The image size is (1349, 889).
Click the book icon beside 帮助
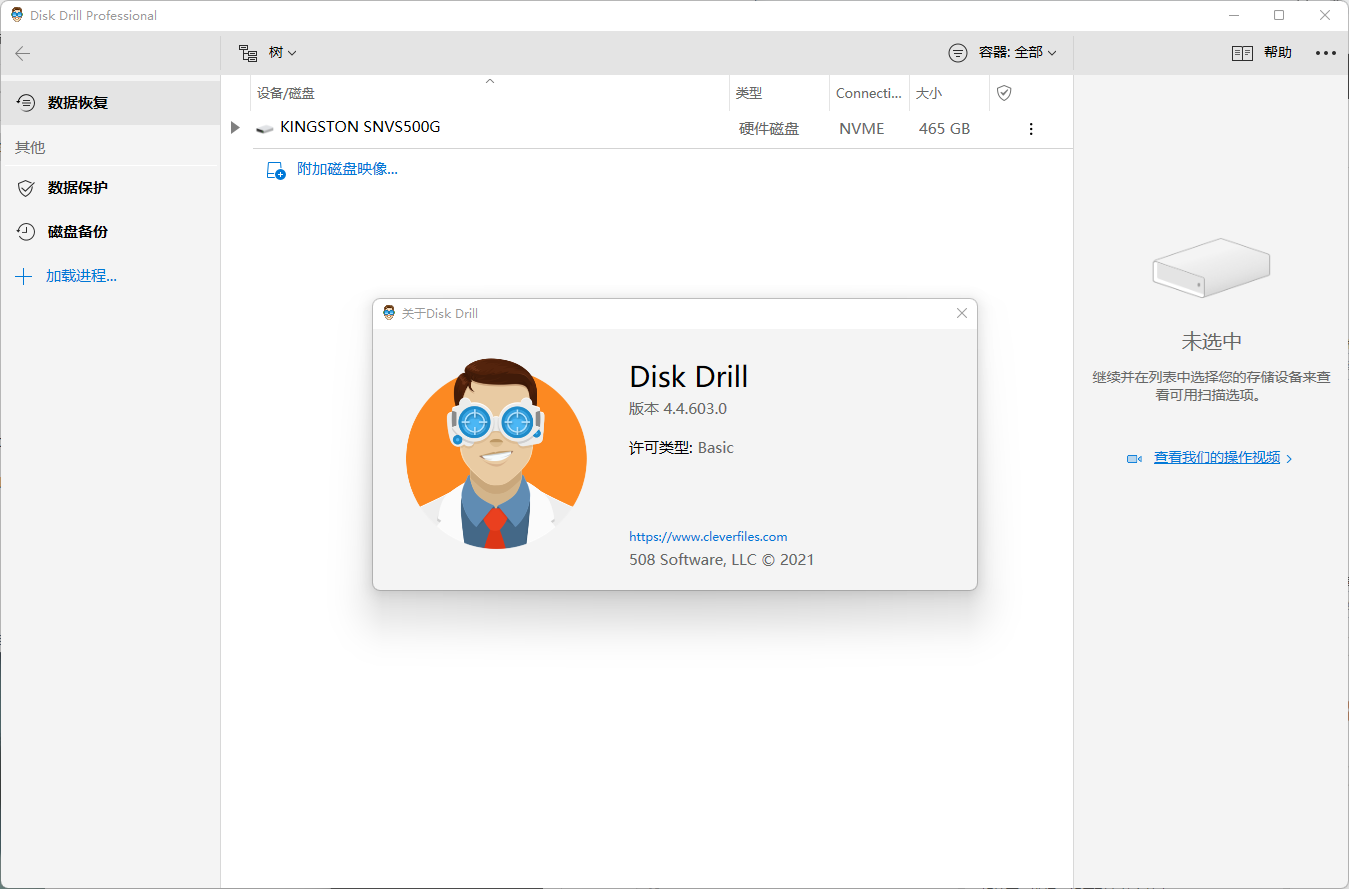pos(1242,54)
